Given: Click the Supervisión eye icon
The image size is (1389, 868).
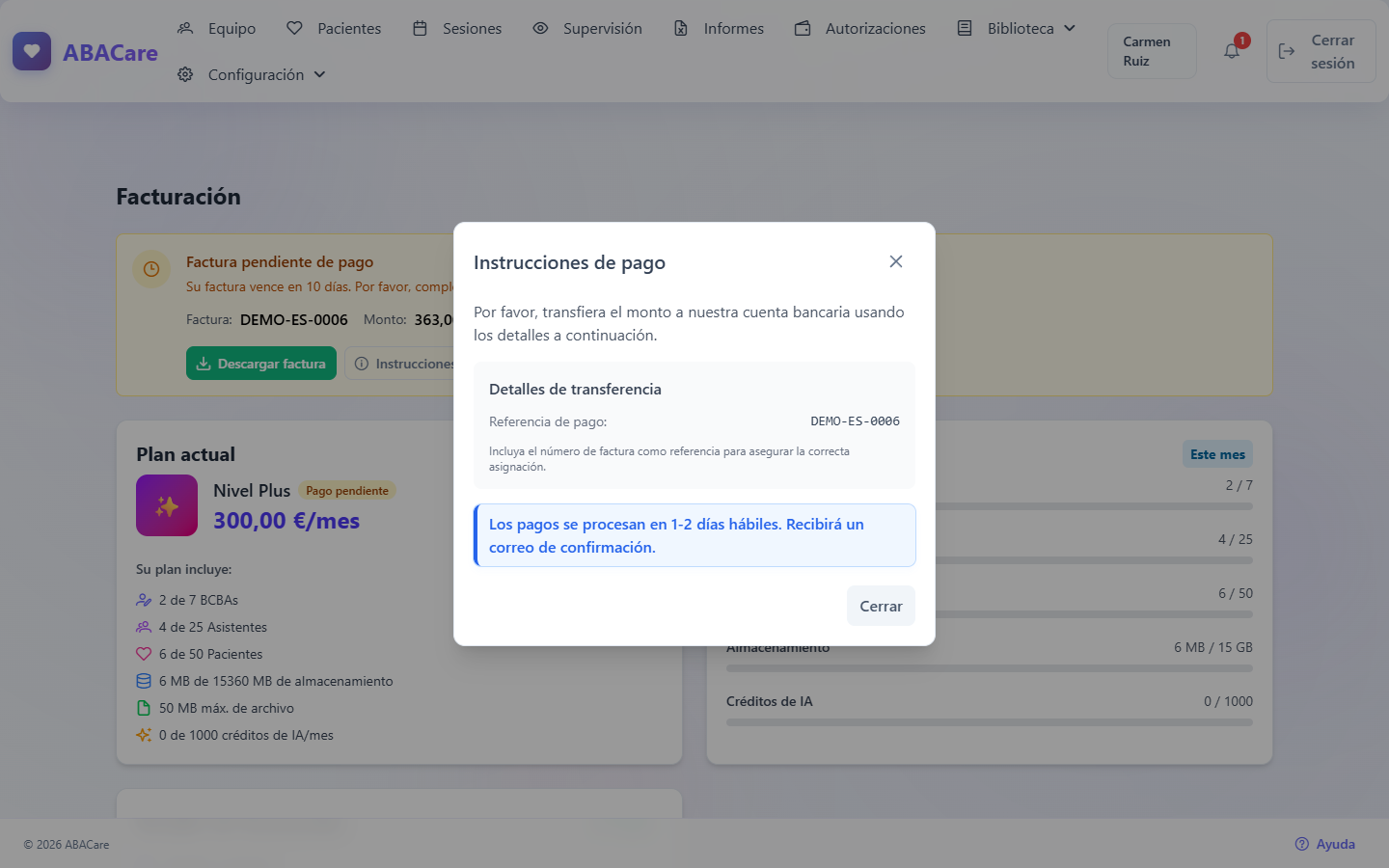Looking at the screenshot, I should coord(540,28).
